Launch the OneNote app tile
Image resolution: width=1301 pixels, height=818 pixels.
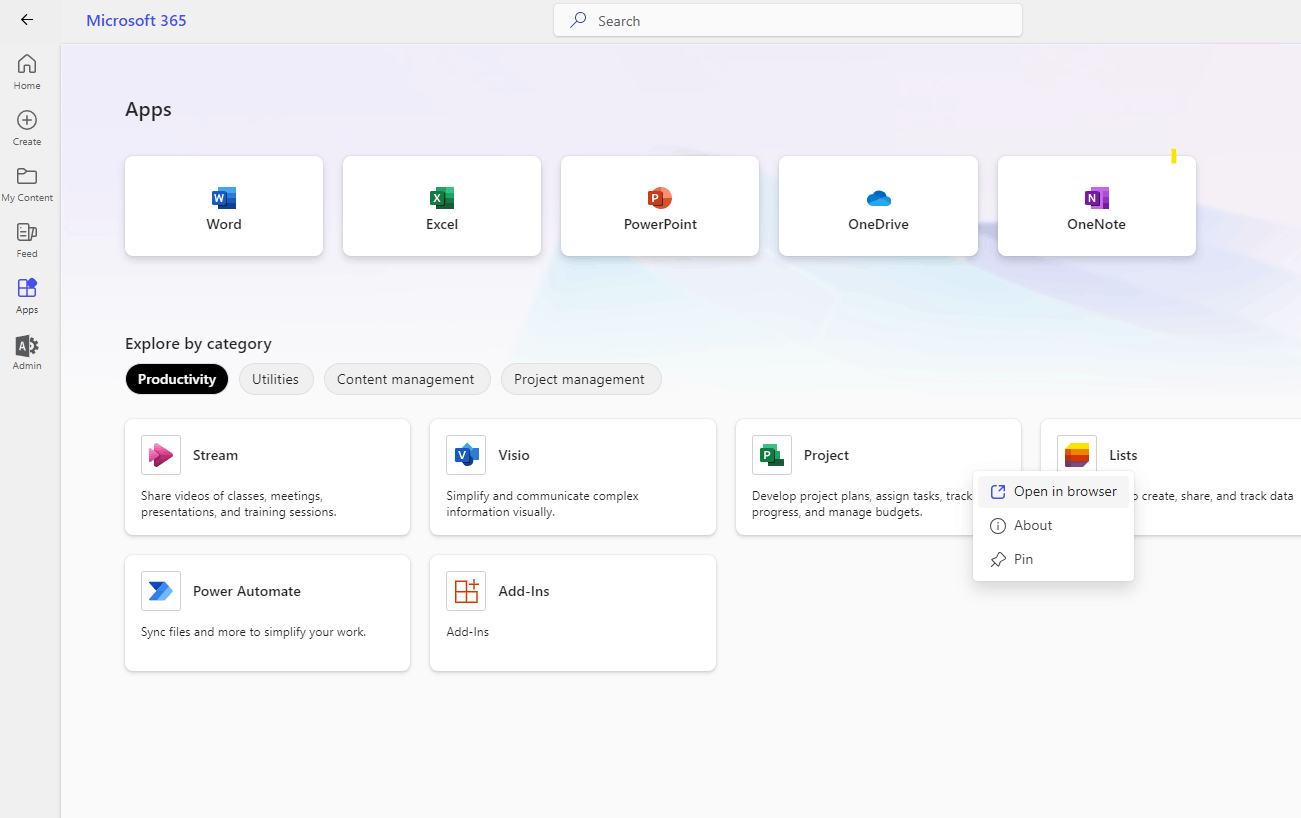[1096, 206]
